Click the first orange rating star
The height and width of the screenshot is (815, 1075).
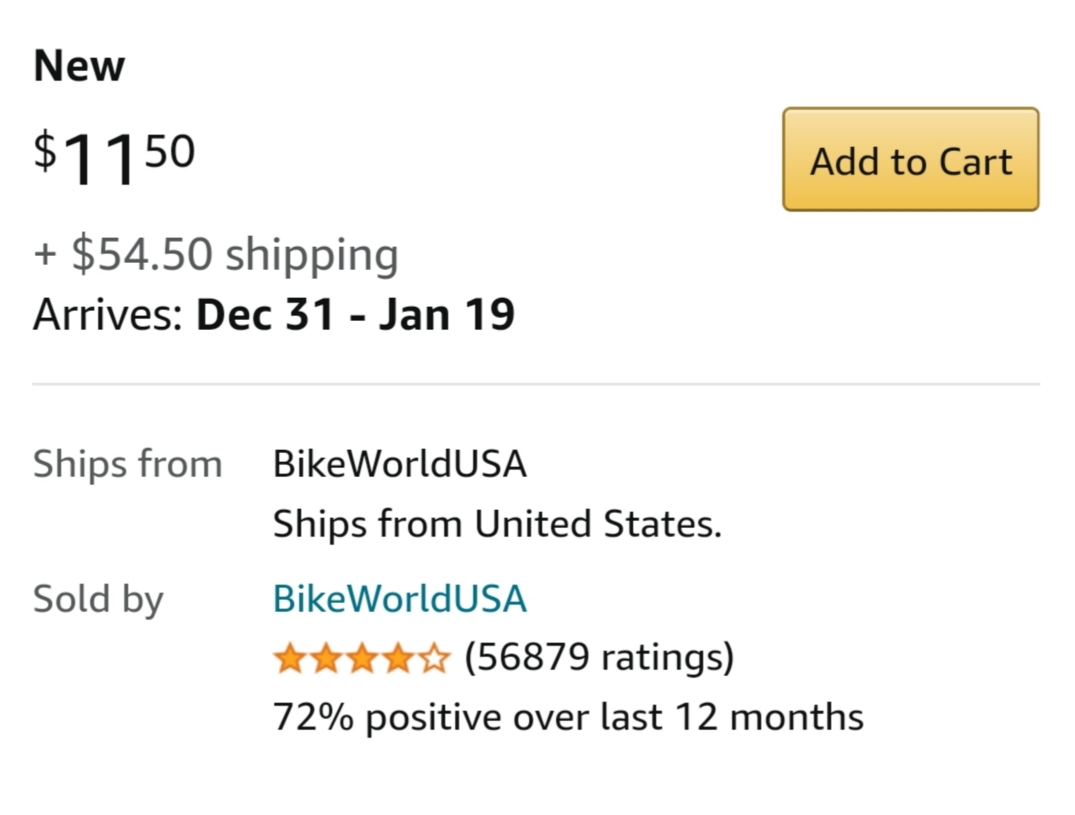coord(289,659)
